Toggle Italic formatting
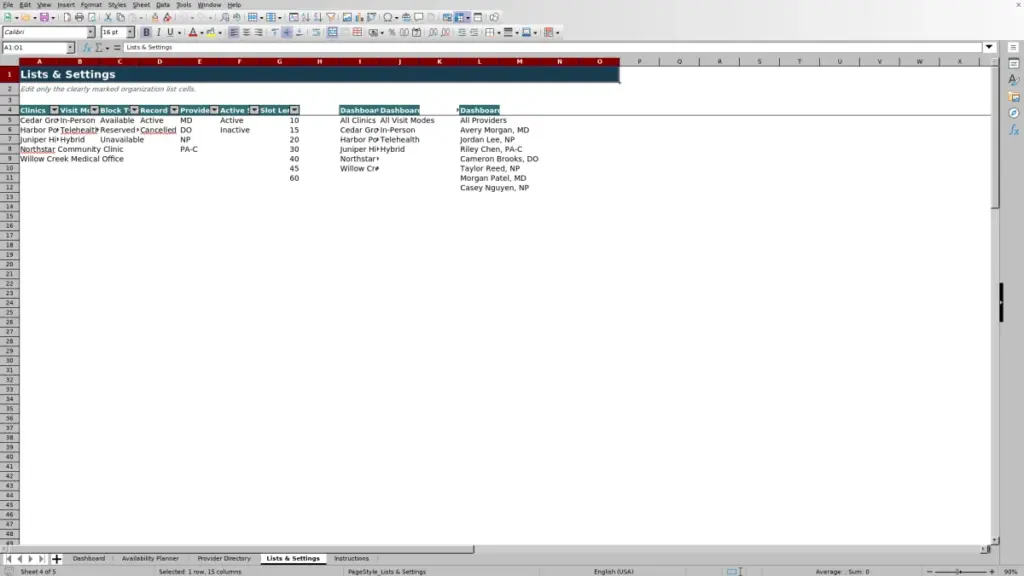Screen dimensions: 1024x576 click(159, 33)
